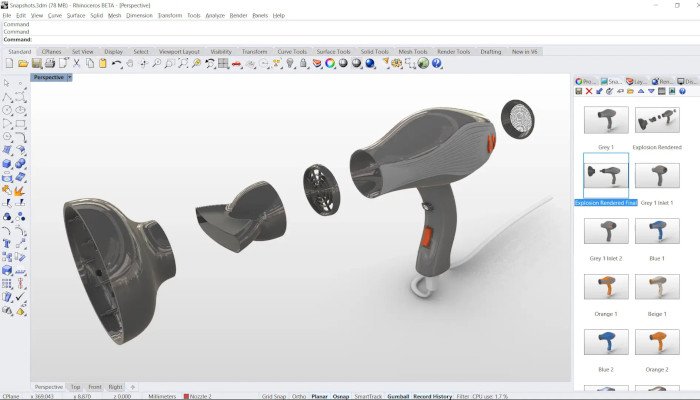This screenshot has width=700, height=400.
Task: Open the Nozzle 2 layer selector
Action: 200,396
